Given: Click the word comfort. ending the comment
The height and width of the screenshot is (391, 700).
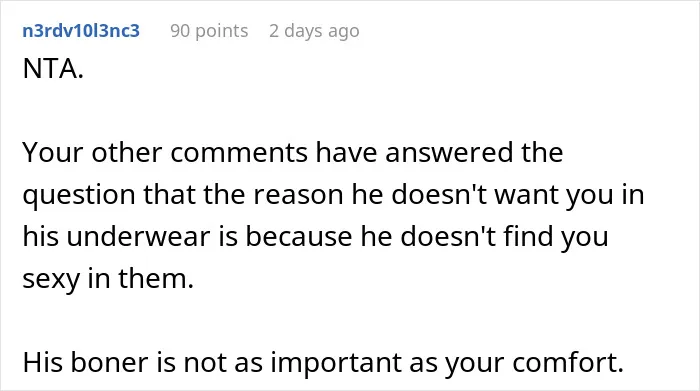Looking at the screenshot, I should pyautogui.click(x=568, y=363).
